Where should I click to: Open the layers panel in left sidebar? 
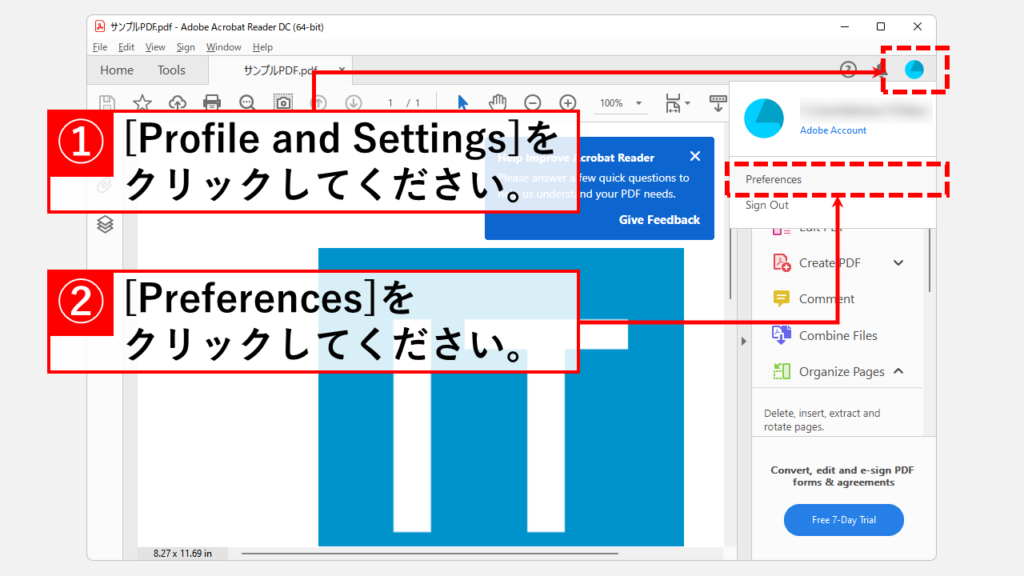coord(105,225)
